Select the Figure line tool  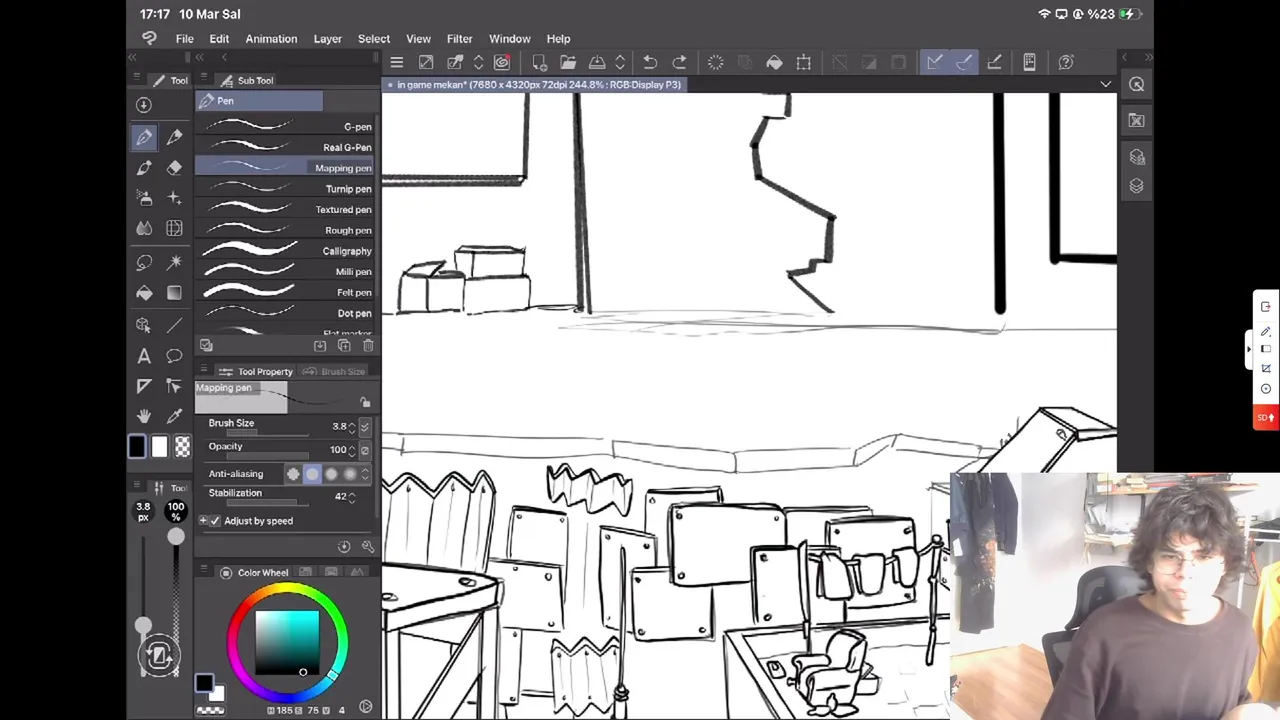click(x=175, y=325)
